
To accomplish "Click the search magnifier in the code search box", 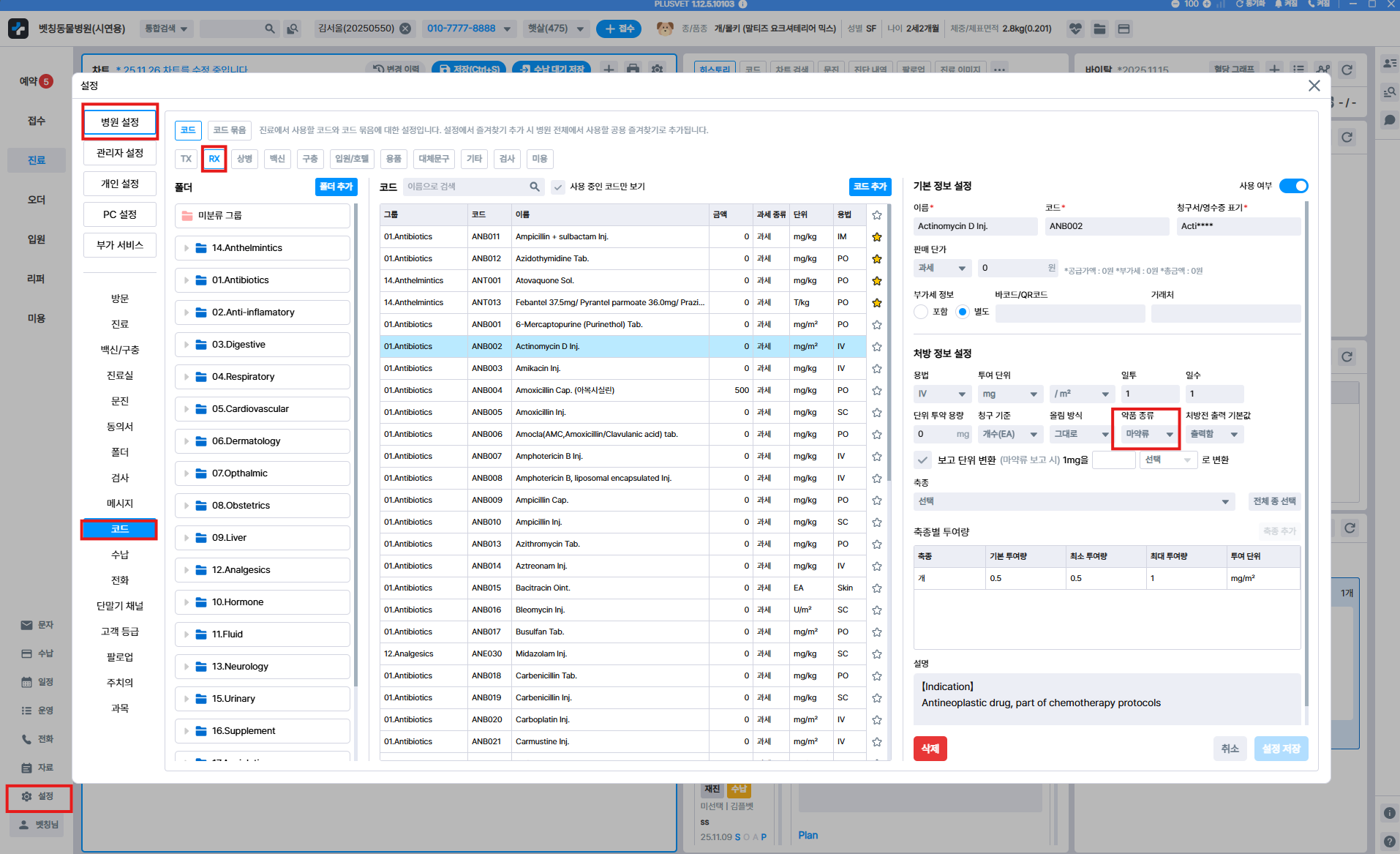I will point(535,187).
